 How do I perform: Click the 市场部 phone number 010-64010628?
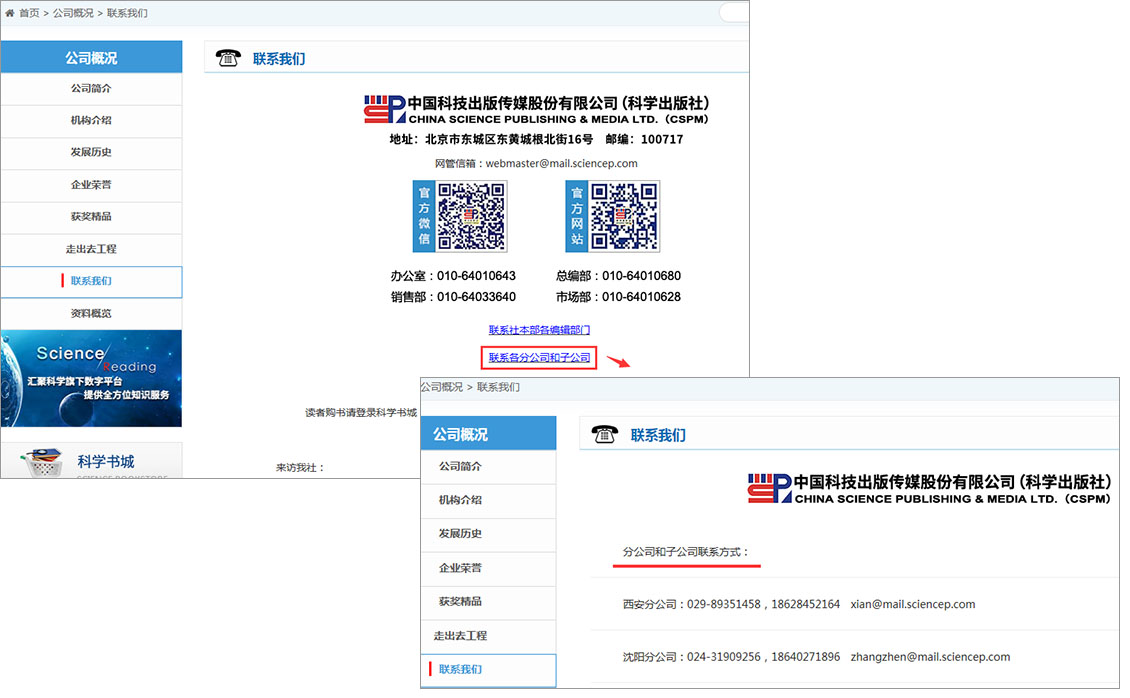click(641, 297)
